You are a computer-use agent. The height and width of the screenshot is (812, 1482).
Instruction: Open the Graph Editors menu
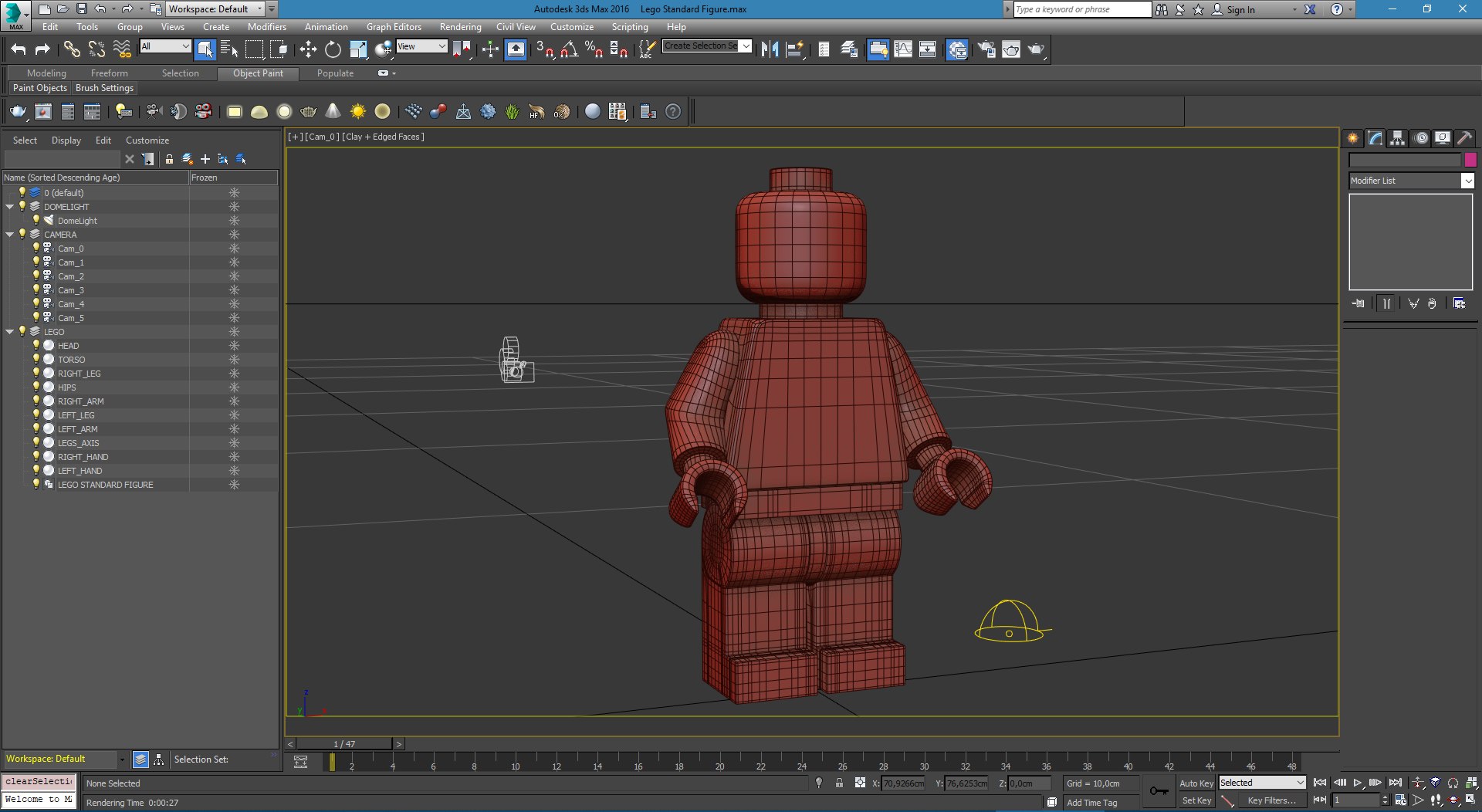(394, 26)
